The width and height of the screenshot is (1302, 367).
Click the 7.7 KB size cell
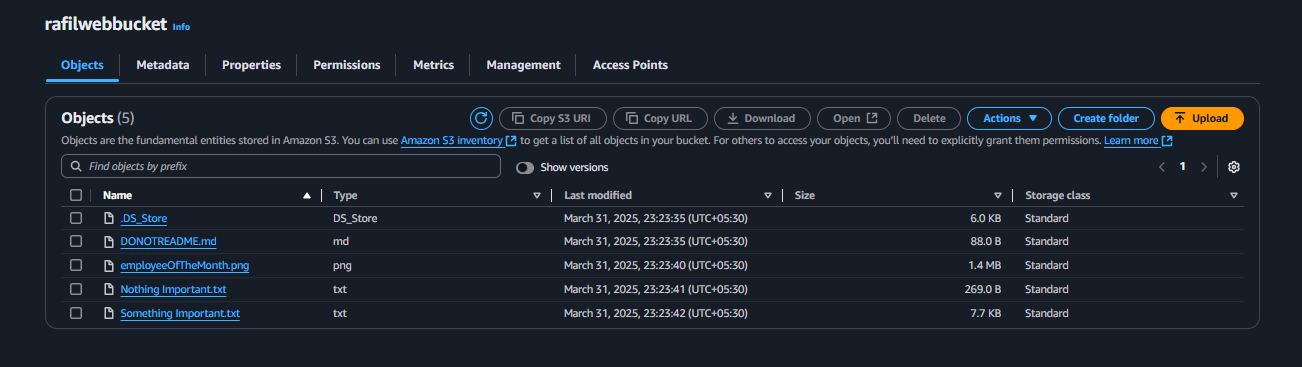tap(985, 314)
